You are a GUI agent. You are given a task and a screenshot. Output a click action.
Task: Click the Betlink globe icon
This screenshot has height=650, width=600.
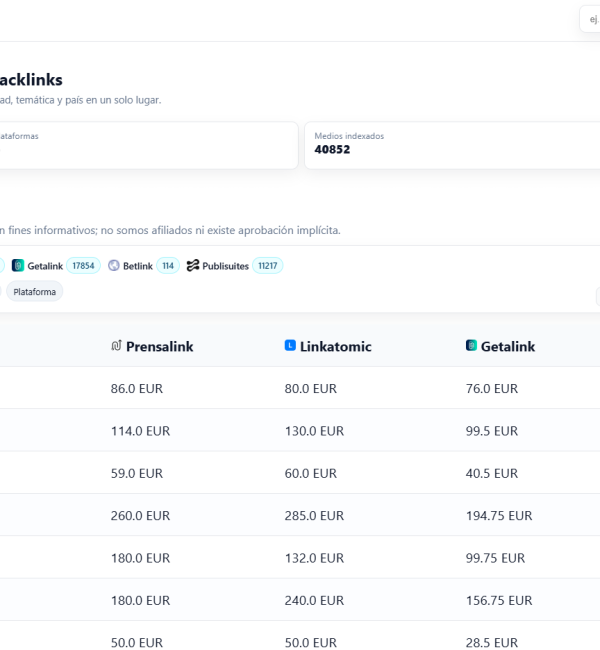[114, 266]
